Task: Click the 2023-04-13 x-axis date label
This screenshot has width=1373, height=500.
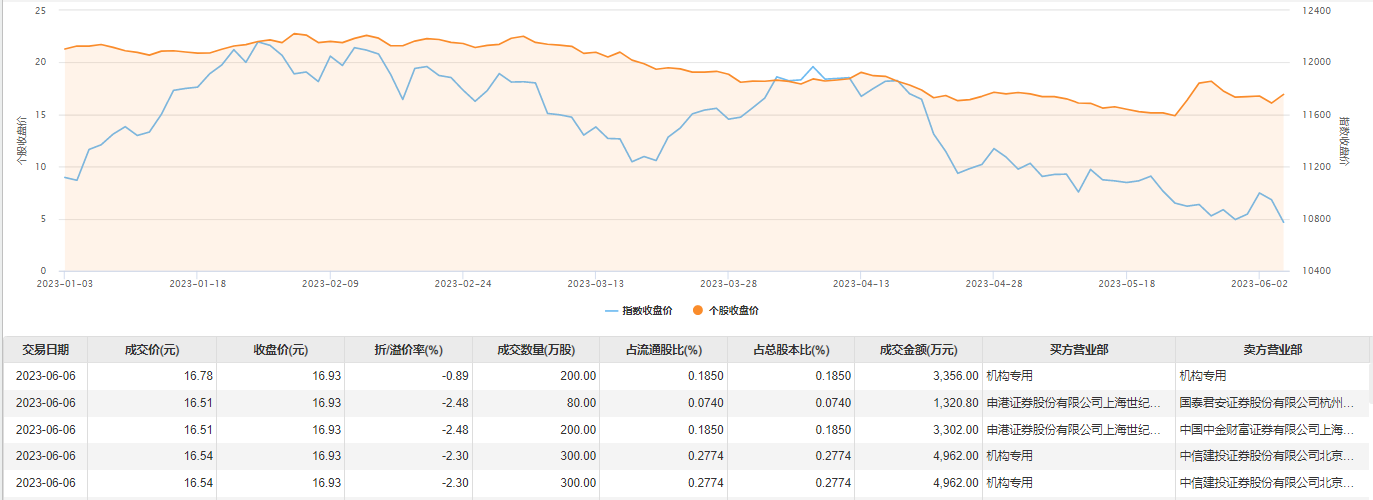Action: (861, 283)
